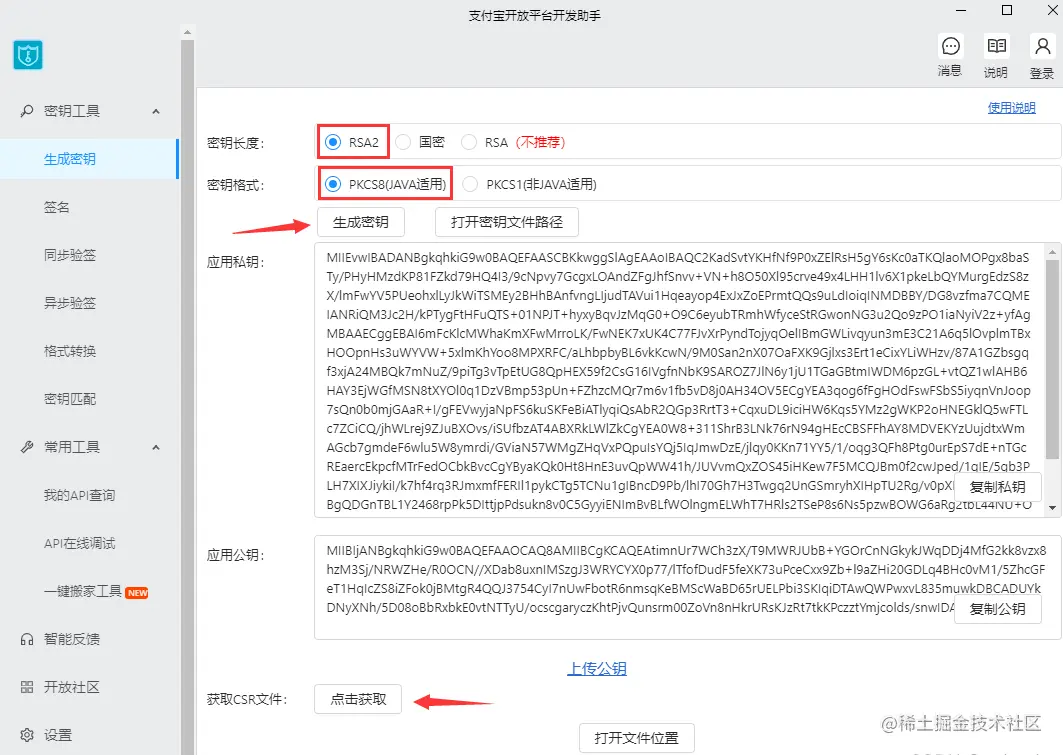Click the Alipay shield logo icon
Screen dimensions: 1063x755
point(28,55)
